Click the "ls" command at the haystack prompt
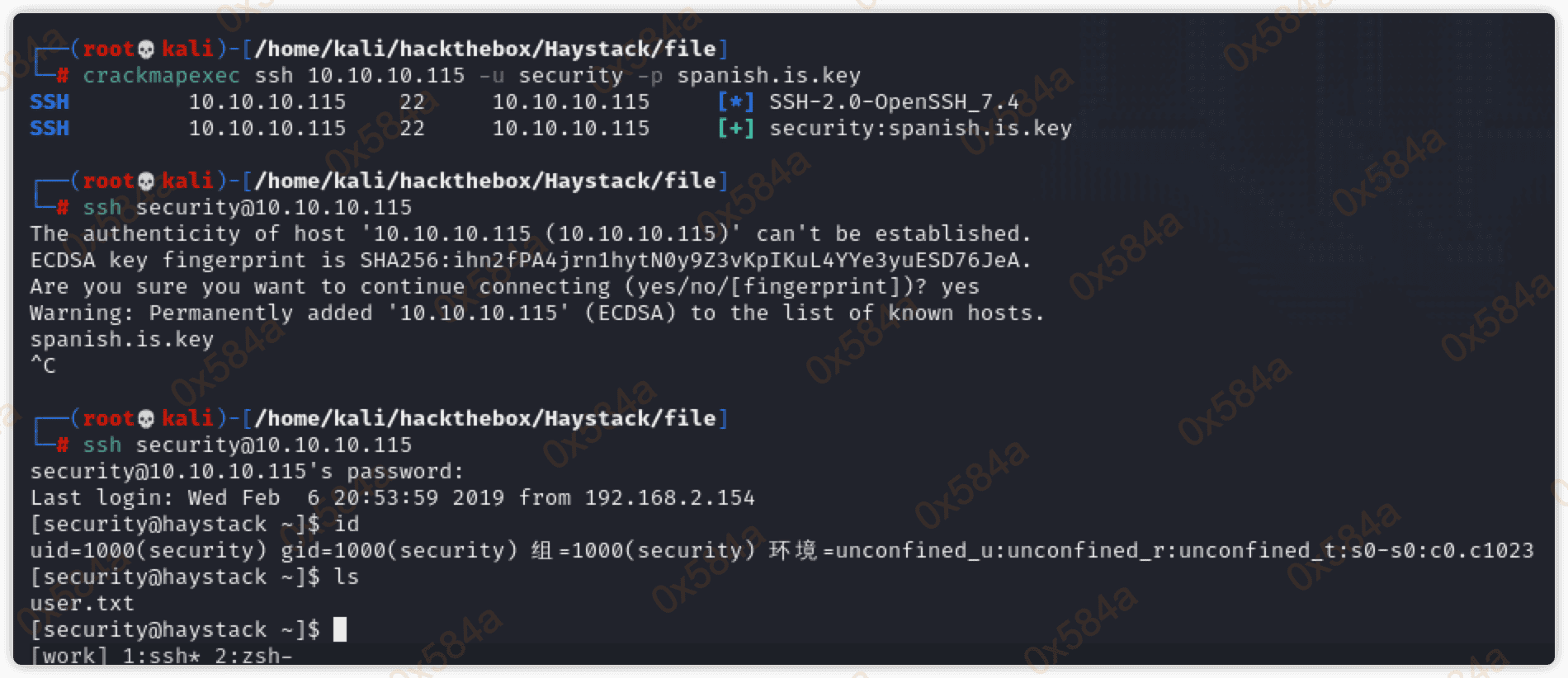 pos(347,577)
